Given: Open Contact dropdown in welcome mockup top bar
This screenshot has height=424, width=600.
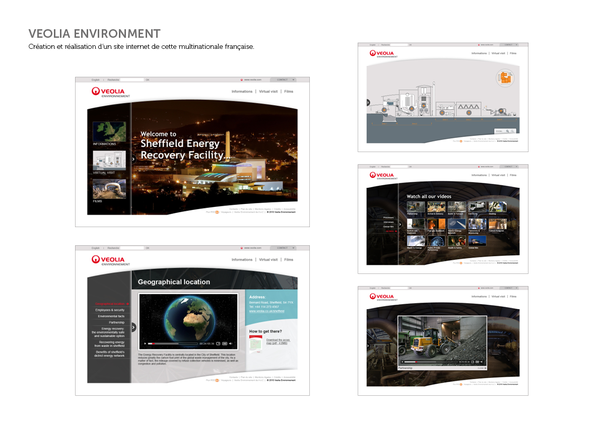Looking at the screenshot, I should click(283, 80).
